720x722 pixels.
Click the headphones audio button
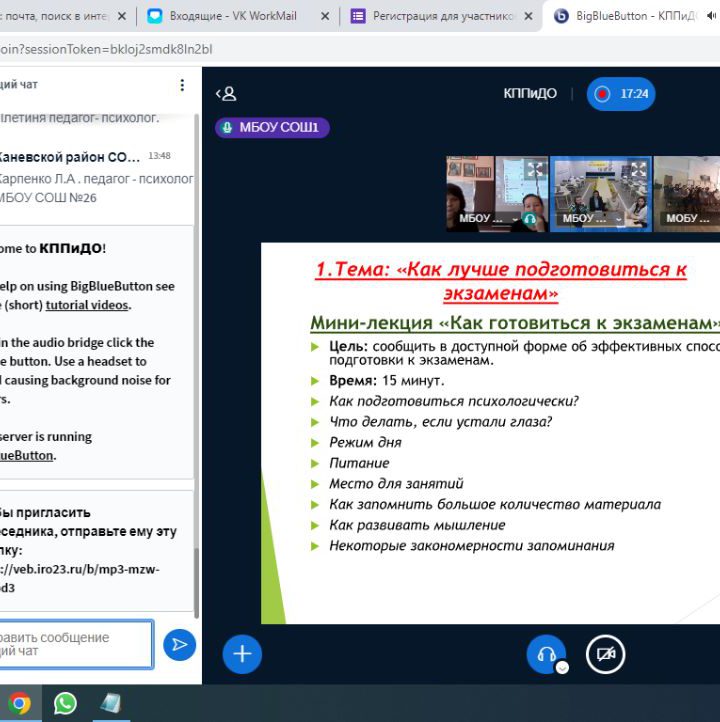[x=546, y=654]
